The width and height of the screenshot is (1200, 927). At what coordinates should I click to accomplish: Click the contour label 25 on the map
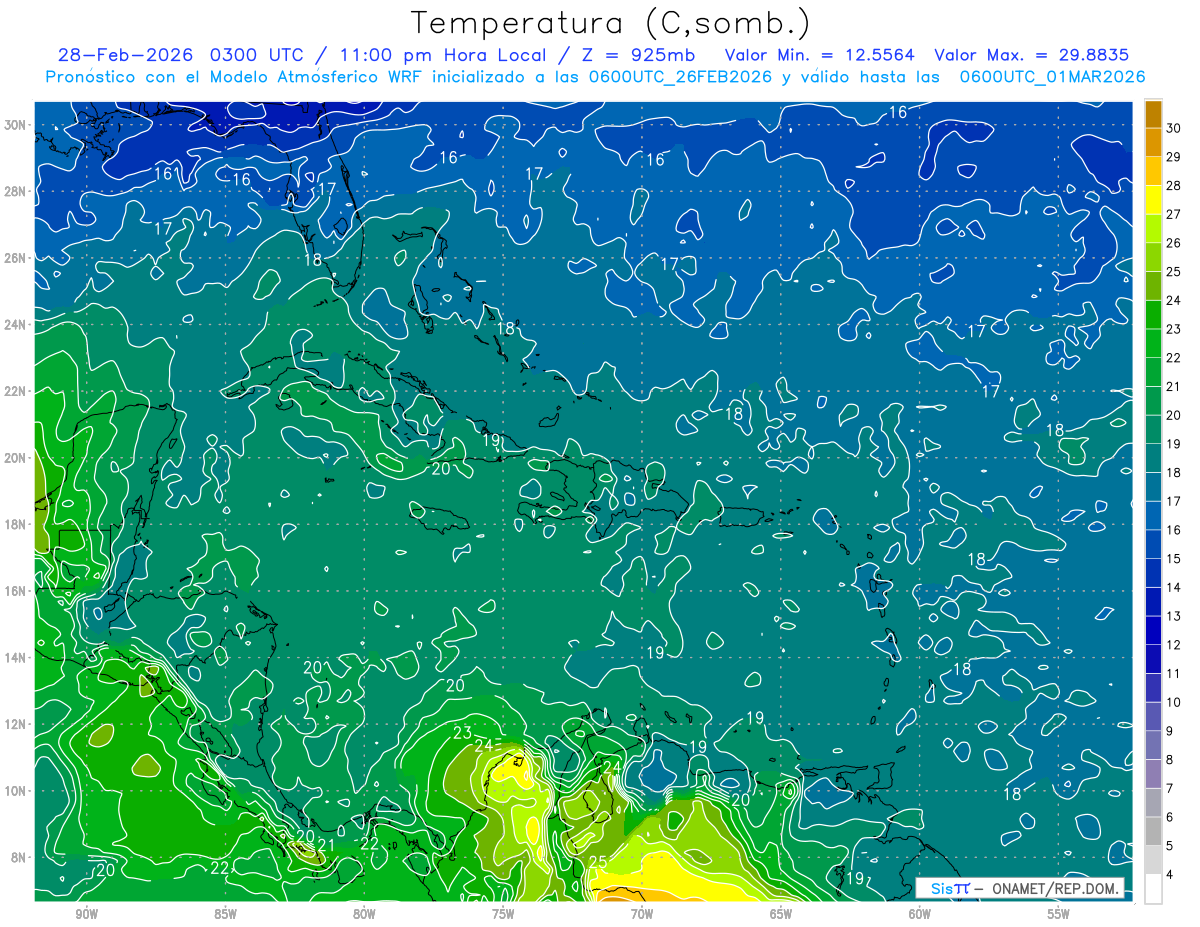point(598,863)
